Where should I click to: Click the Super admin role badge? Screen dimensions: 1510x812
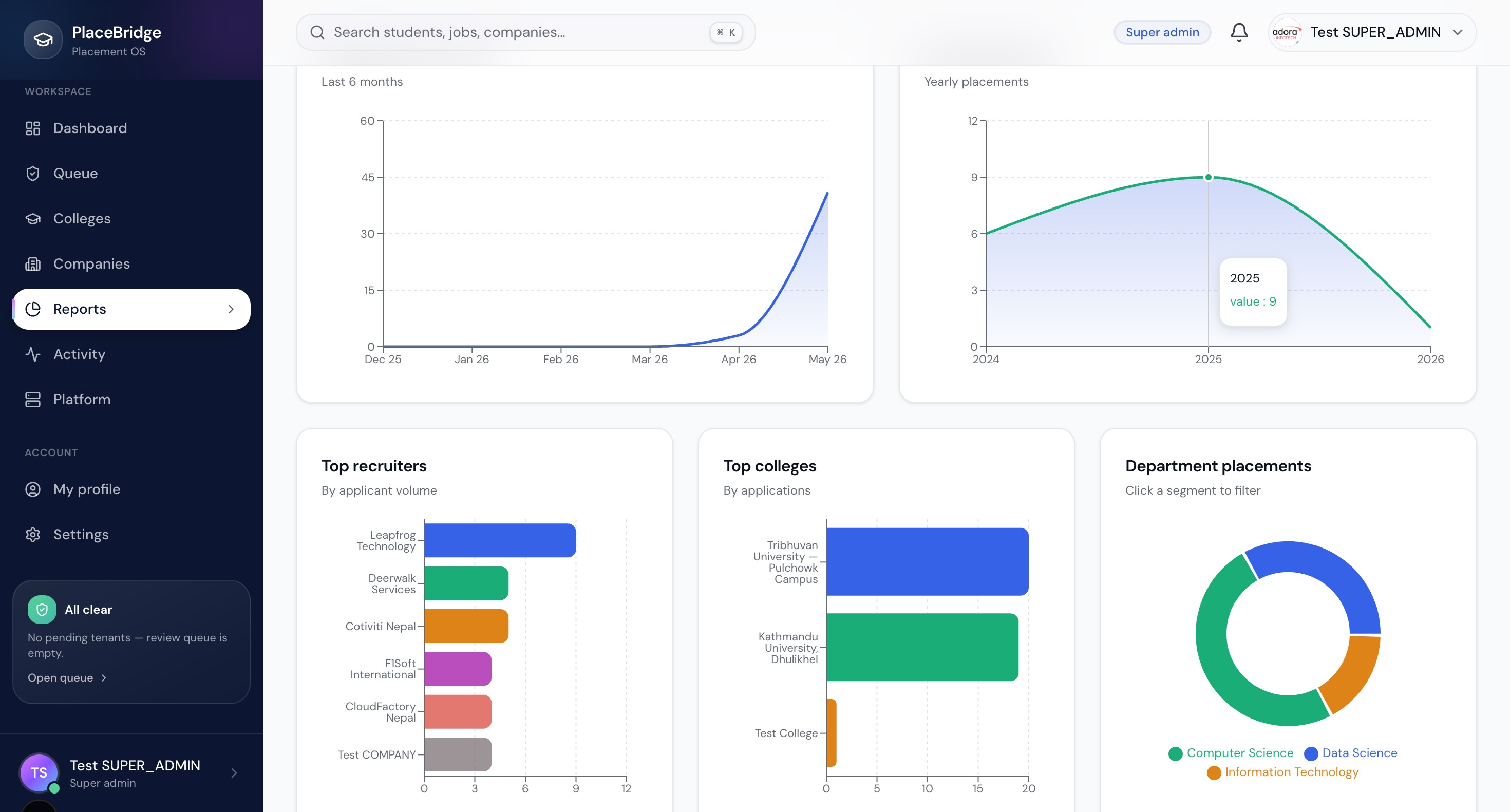point(1162,32)
